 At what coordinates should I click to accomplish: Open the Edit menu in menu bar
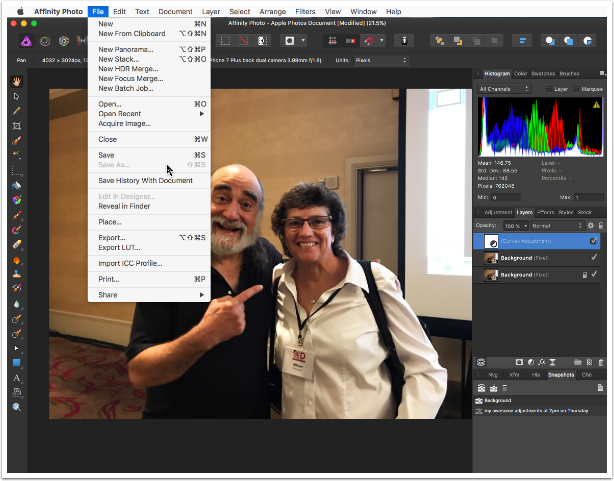[119, 11]
